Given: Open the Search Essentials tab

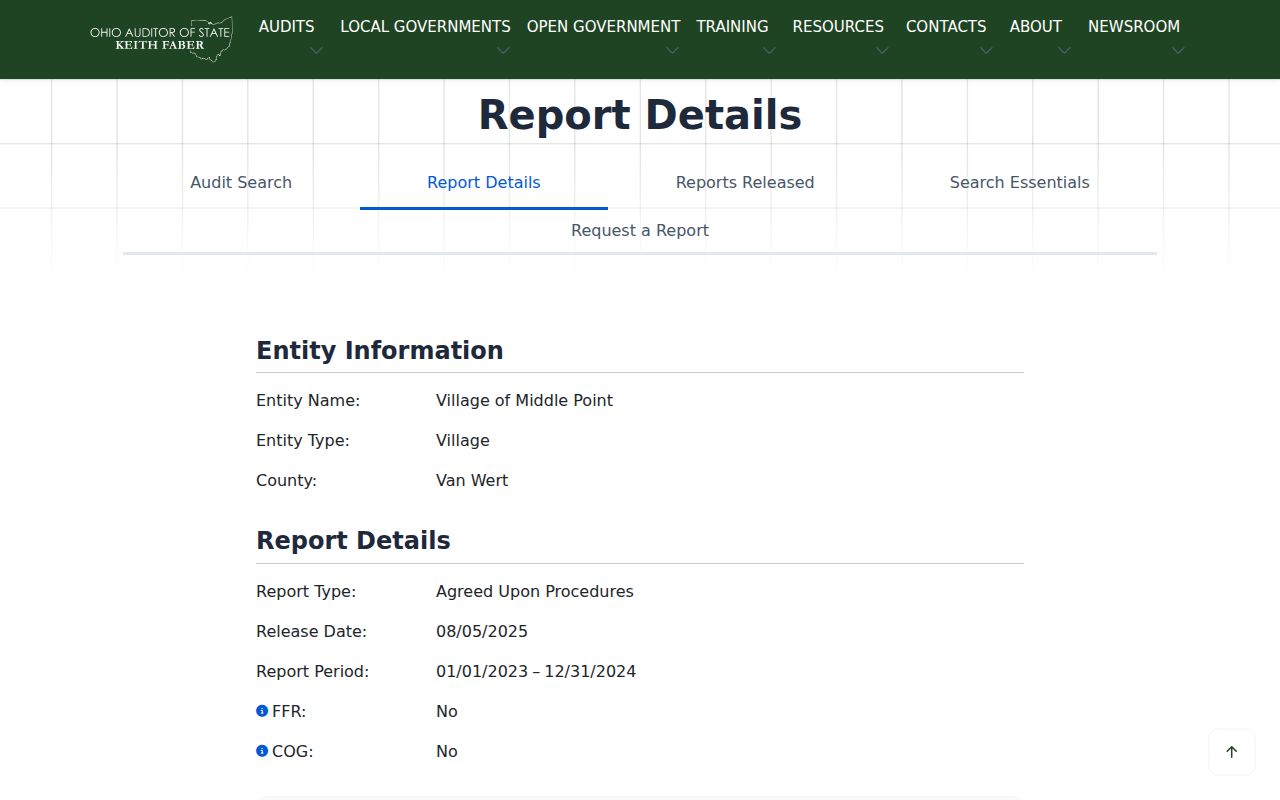Looking at the screenshot, I should click(x=1019, y=182).
